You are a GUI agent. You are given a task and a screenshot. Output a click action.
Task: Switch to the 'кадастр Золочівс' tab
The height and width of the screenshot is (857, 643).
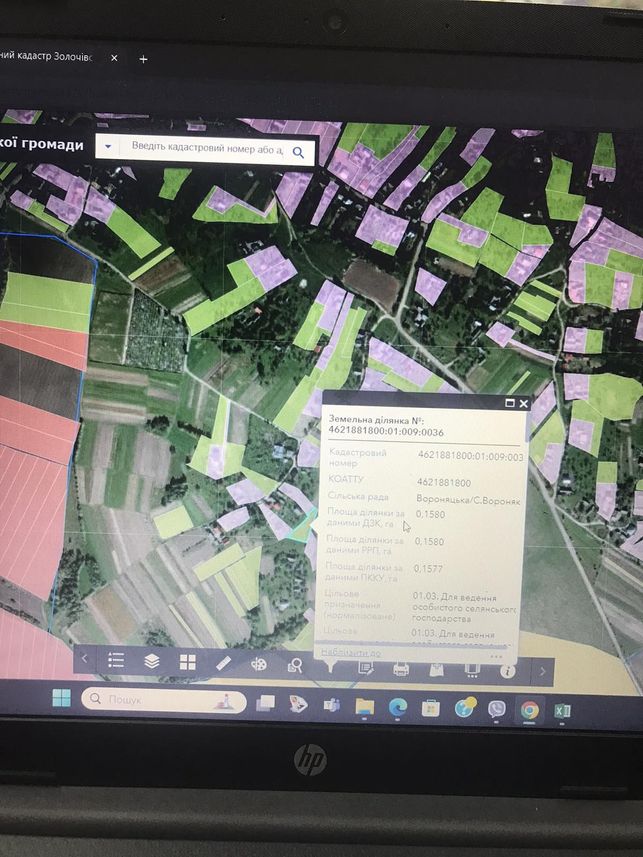coord(46,56)
